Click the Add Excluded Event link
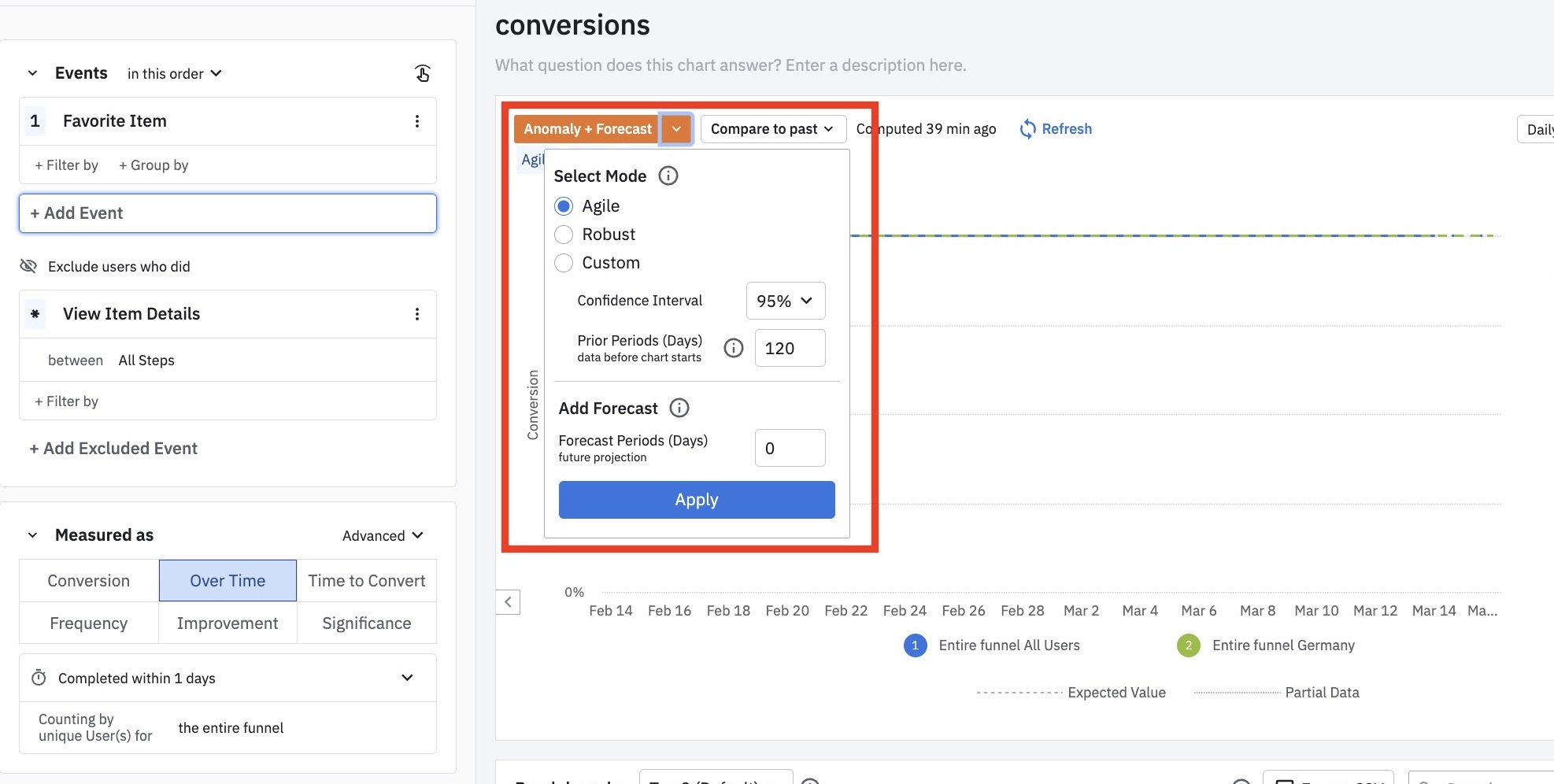The height and width of the screenshot is (784, 1554). pos(113,449)
